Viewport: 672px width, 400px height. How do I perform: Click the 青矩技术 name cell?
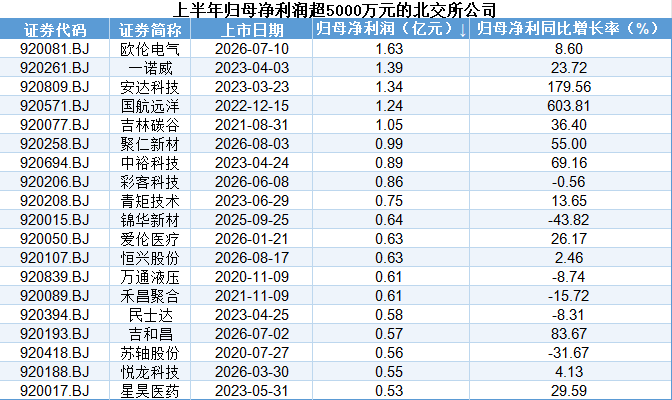(150, 201)
